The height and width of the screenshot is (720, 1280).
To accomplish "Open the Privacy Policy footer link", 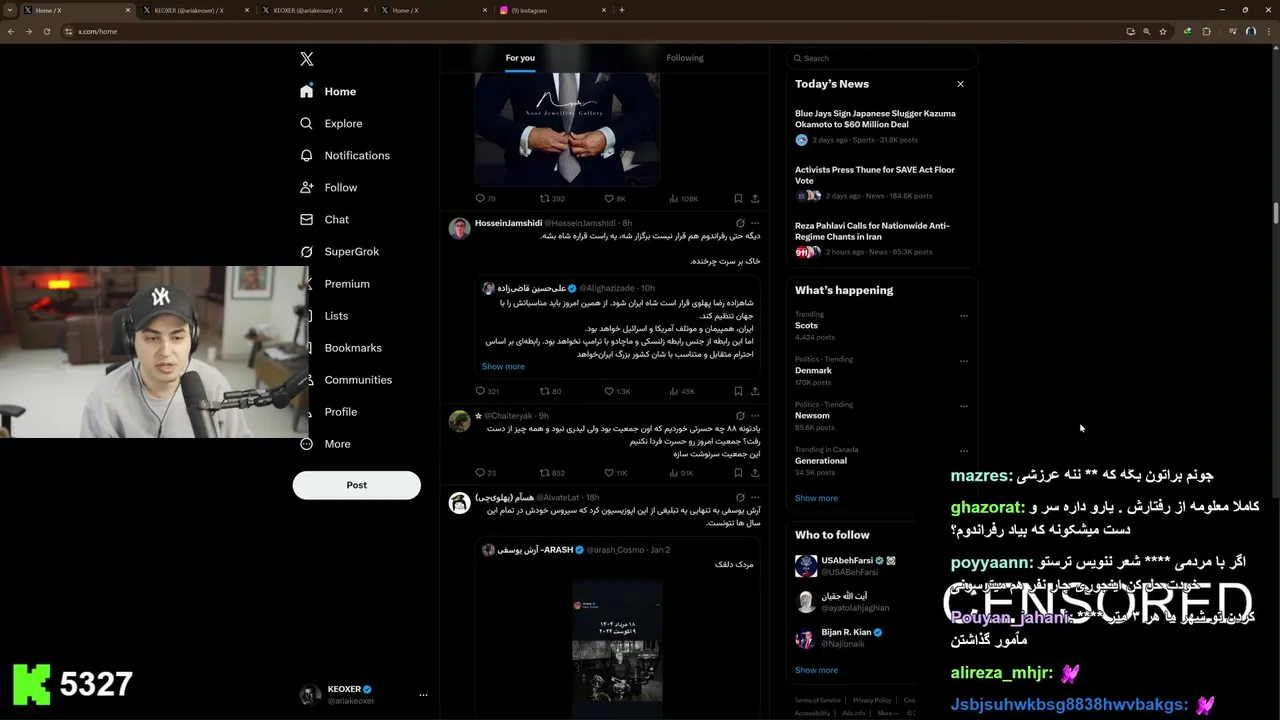I will 872,700.
